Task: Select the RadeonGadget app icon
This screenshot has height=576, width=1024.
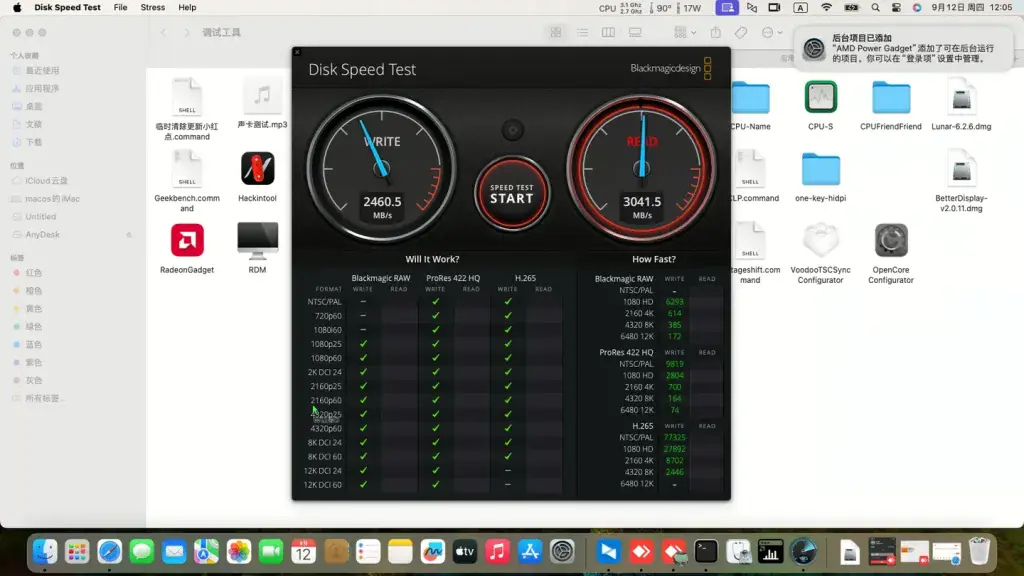Action: click(x=187, y=240)
